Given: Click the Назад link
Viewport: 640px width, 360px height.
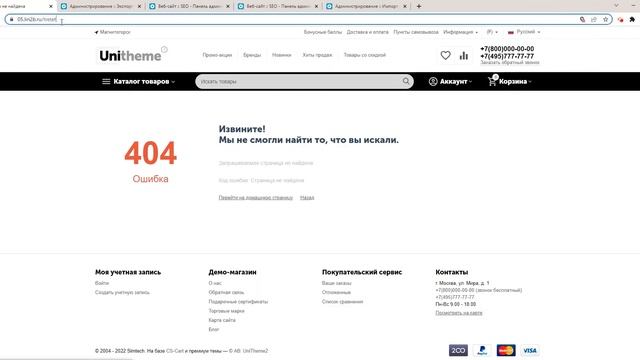Looking at the screenshot, I should pyautogui.click(x=307, y=198).
